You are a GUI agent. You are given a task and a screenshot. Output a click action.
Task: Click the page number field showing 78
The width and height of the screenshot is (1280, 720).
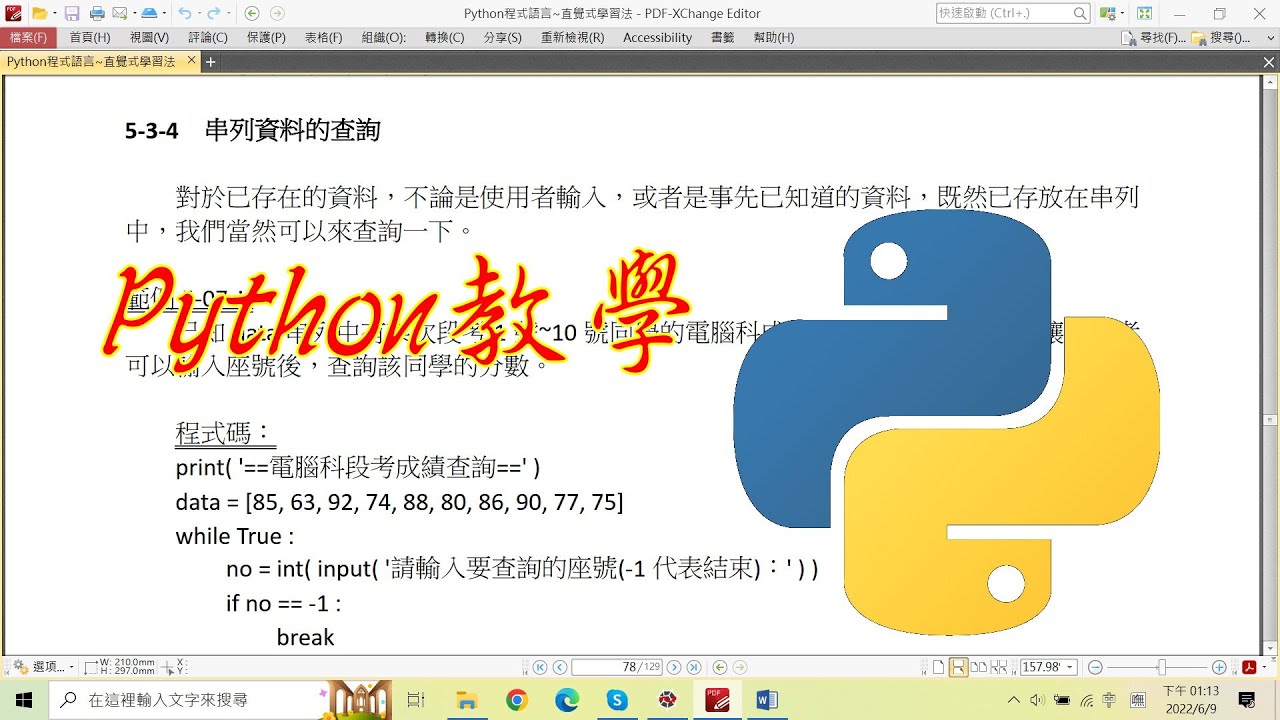click(x=617, y=667)
